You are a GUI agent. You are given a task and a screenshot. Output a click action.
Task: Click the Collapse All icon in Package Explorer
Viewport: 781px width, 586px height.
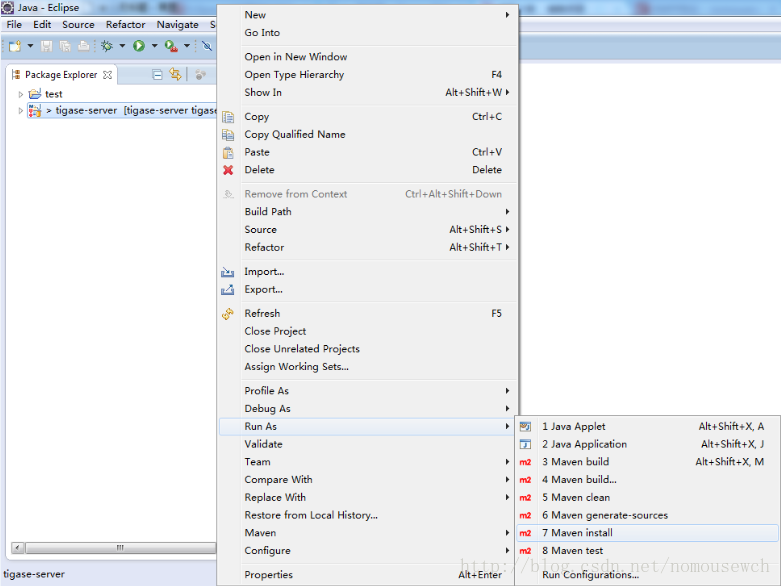157,75
